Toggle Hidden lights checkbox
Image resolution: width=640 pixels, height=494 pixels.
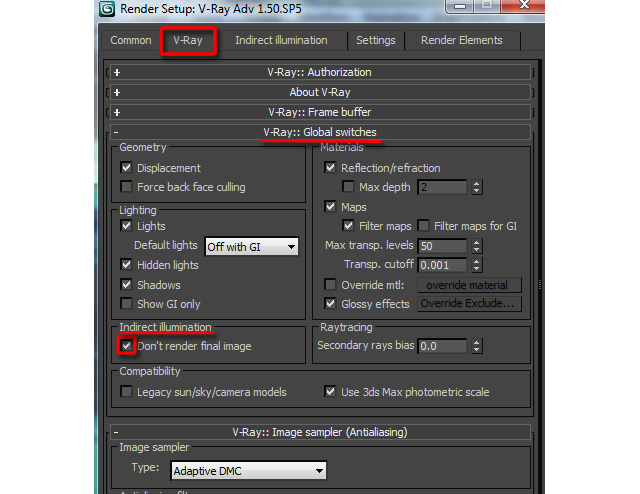127,265
